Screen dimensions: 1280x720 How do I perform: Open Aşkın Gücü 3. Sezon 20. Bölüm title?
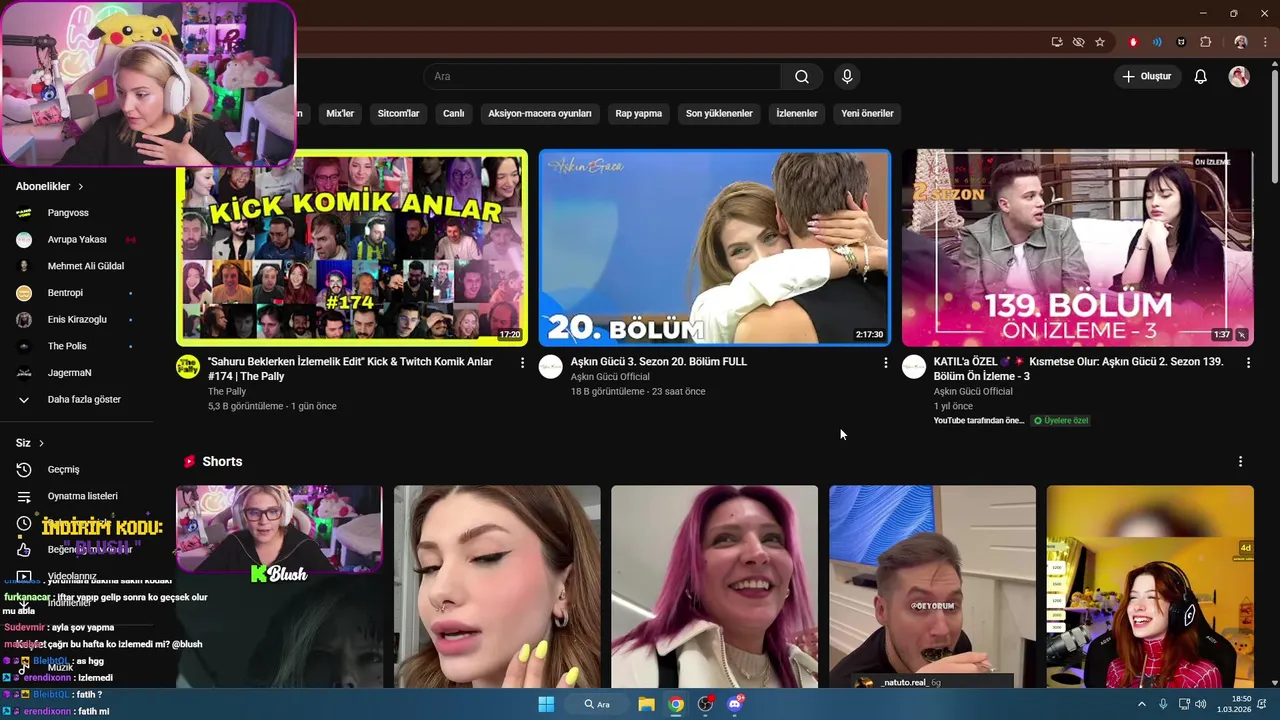tap(659, 362)
